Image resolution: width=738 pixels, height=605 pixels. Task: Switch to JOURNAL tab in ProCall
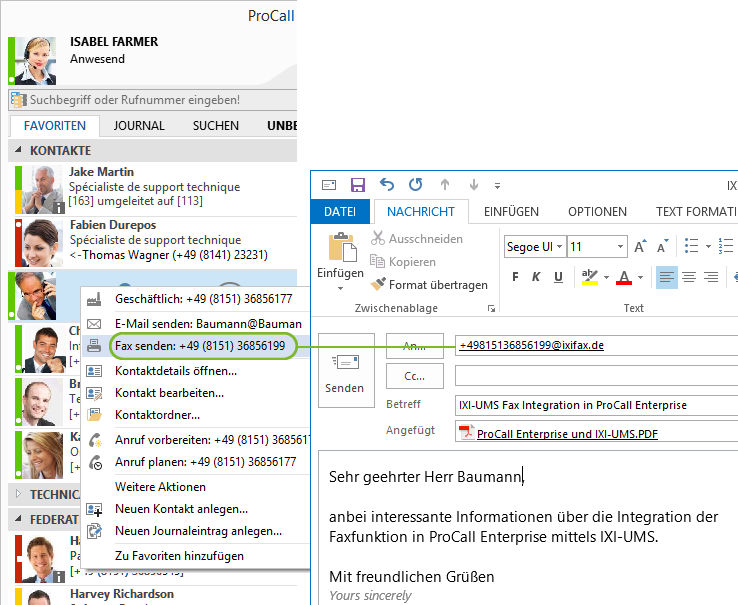pyautogui.click(x=139, y=126)
